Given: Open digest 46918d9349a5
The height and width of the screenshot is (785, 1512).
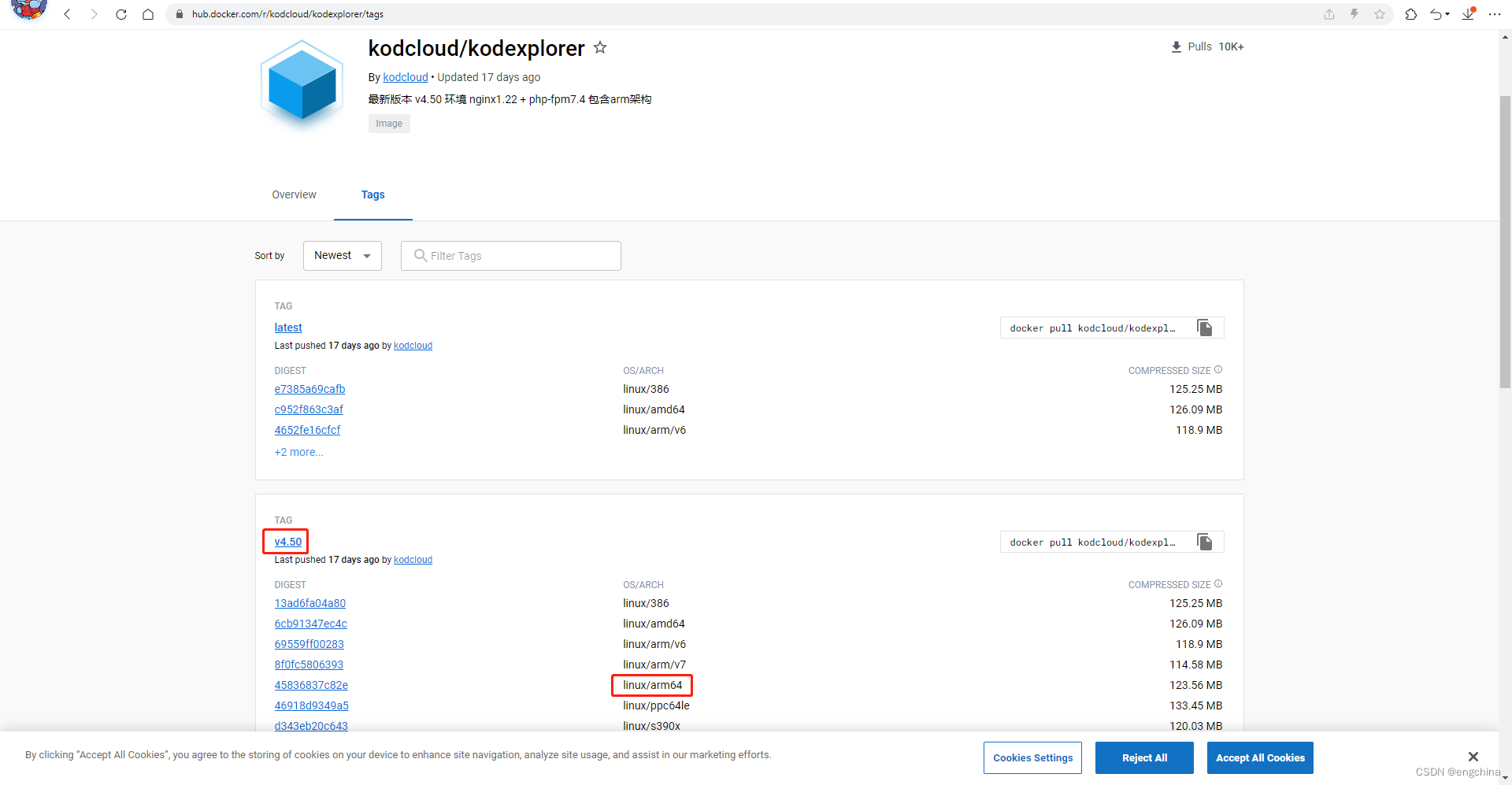Looking at the screenshot, I should pyautogui.click(x=311, y=705).
